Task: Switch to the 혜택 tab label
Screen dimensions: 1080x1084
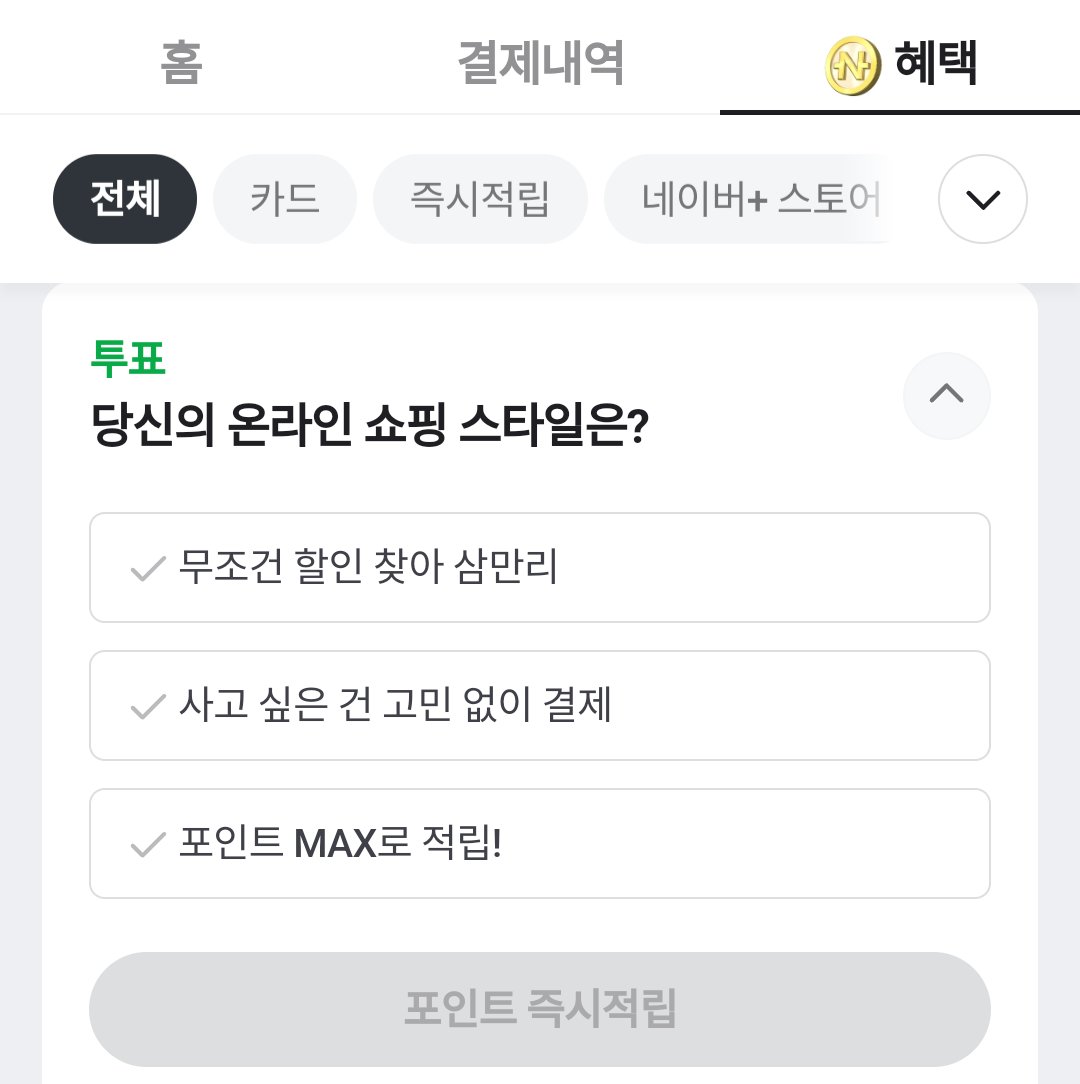Action: pos(936,63)
